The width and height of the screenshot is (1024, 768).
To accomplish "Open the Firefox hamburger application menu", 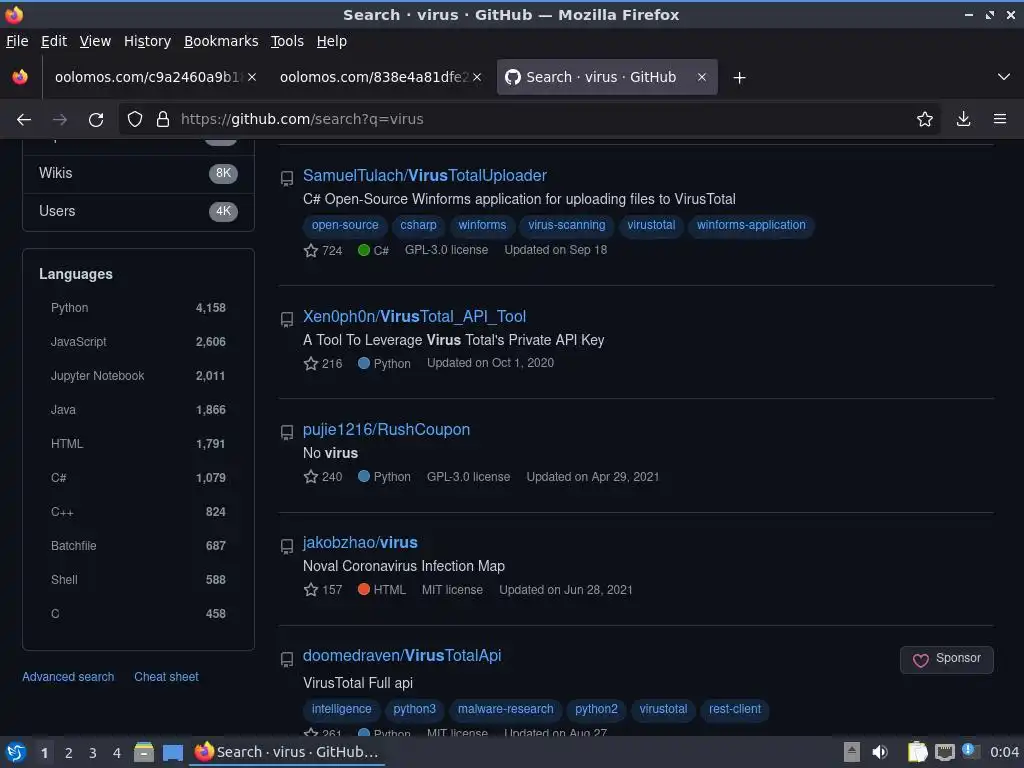I will [1000, 119].
